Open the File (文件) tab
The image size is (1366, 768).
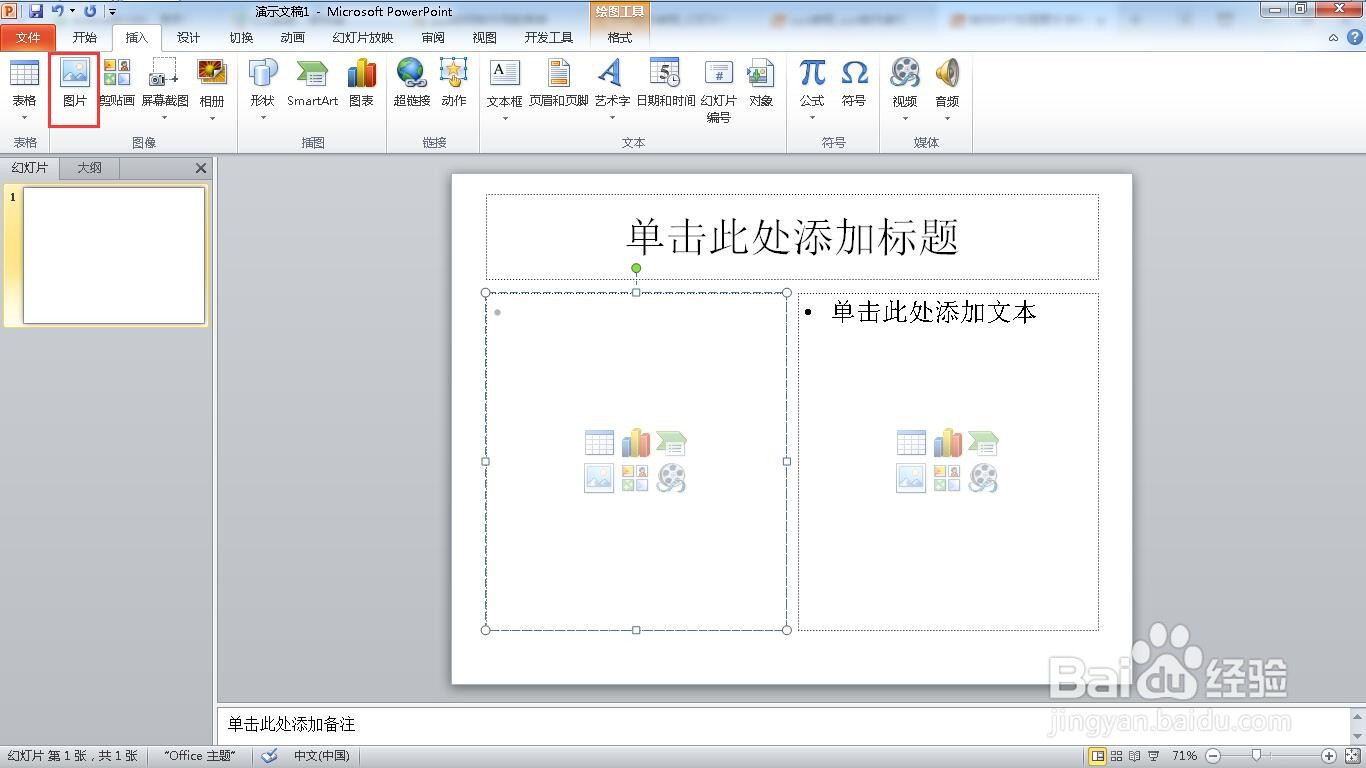coord(28,38)
